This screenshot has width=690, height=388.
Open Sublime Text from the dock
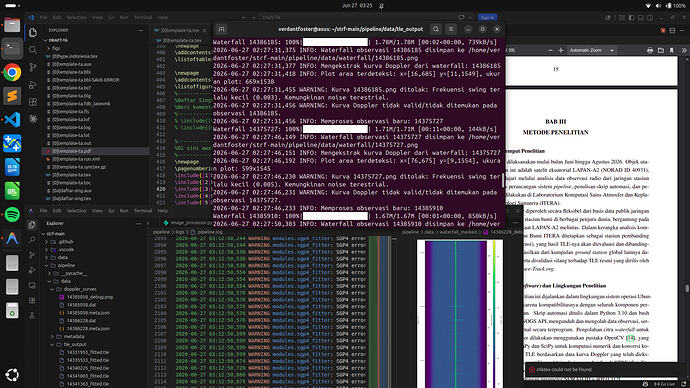pyautogui.click(x=12, y=96)
